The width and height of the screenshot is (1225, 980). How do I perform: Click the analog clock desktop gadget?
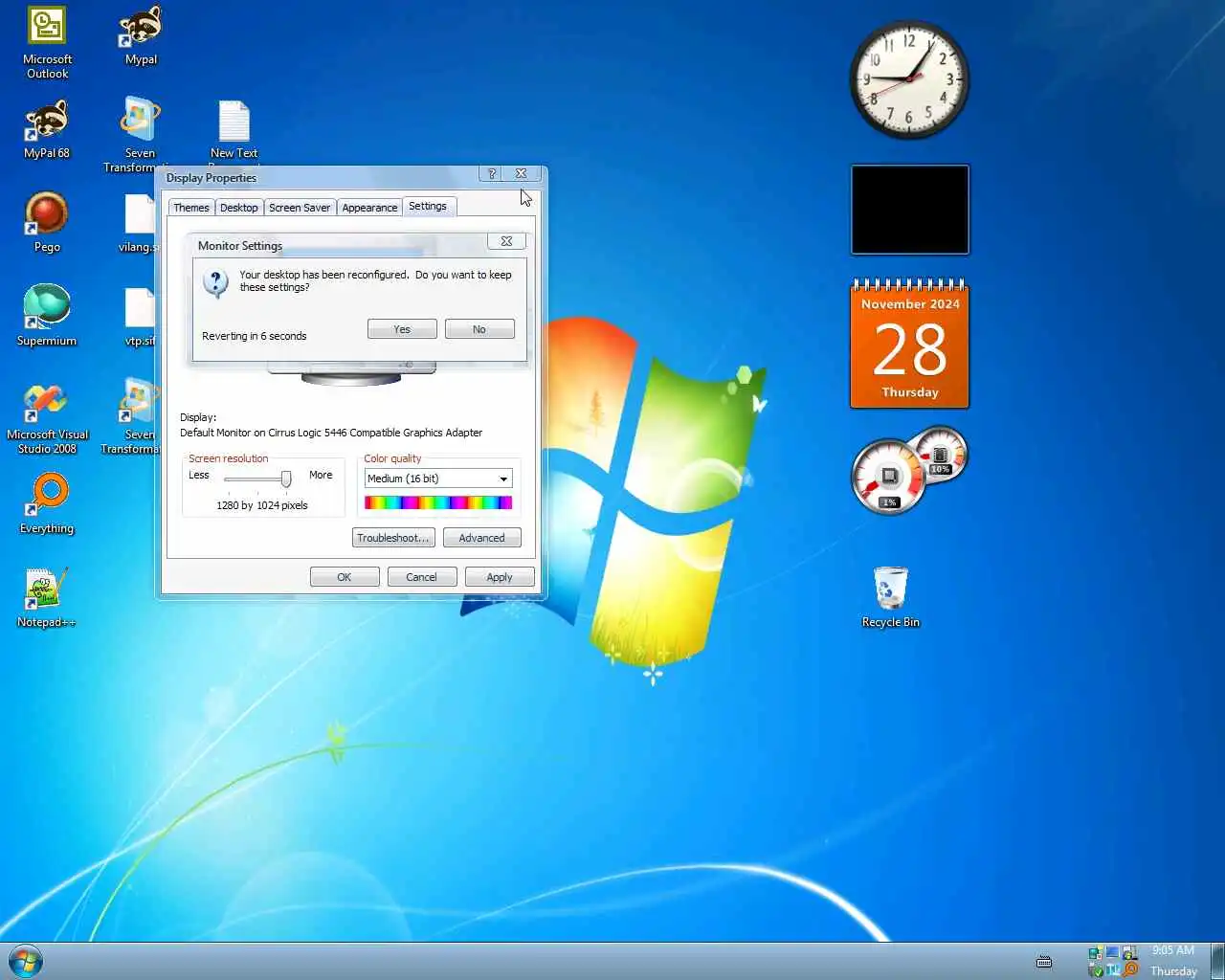909,79
